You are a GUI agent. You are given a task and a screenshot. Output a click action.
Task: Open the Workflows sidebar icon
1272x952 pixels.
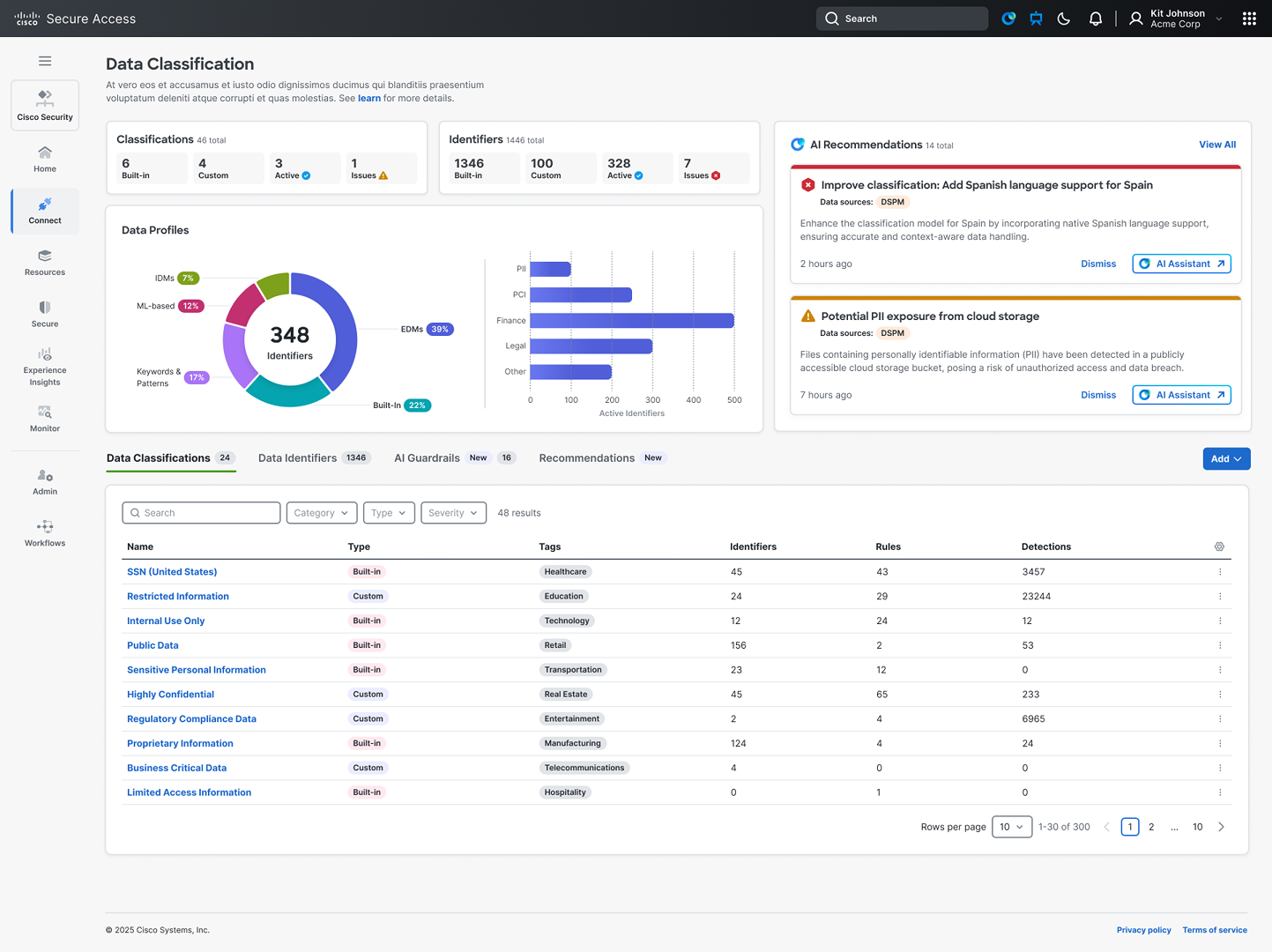pos(45,533)
